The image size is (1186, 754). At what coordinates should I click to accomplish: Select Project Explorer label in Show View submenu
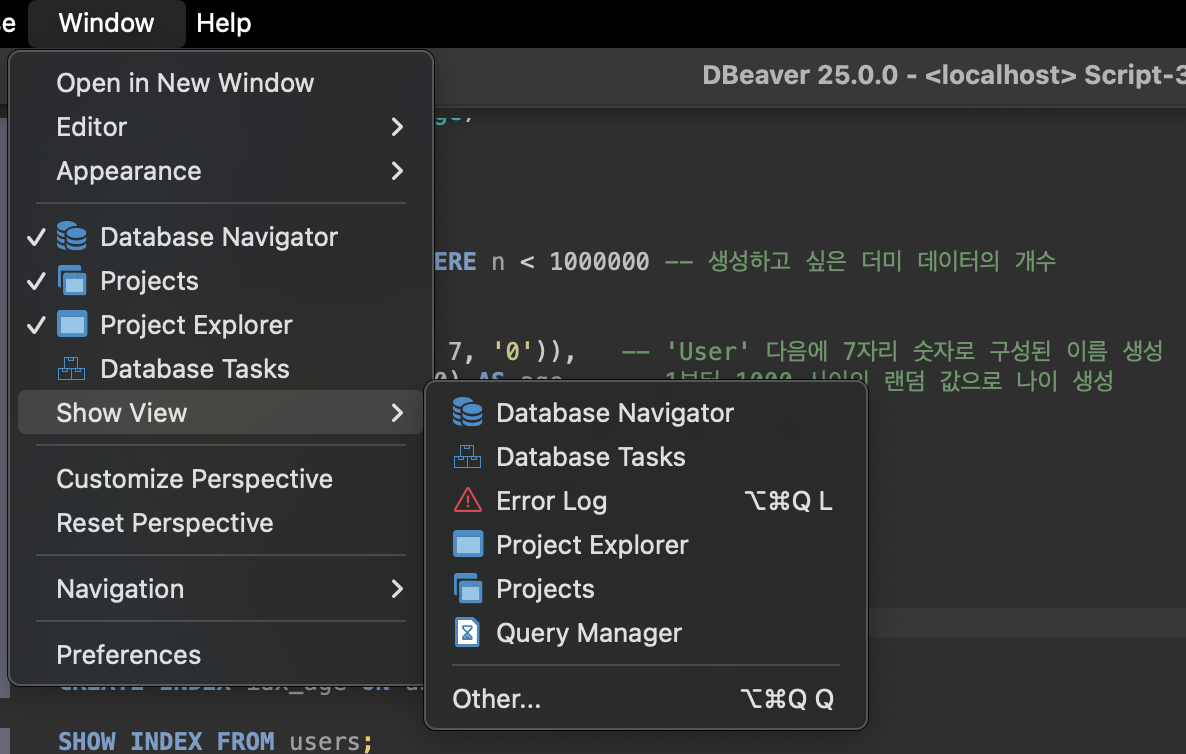tap(592, 545)
